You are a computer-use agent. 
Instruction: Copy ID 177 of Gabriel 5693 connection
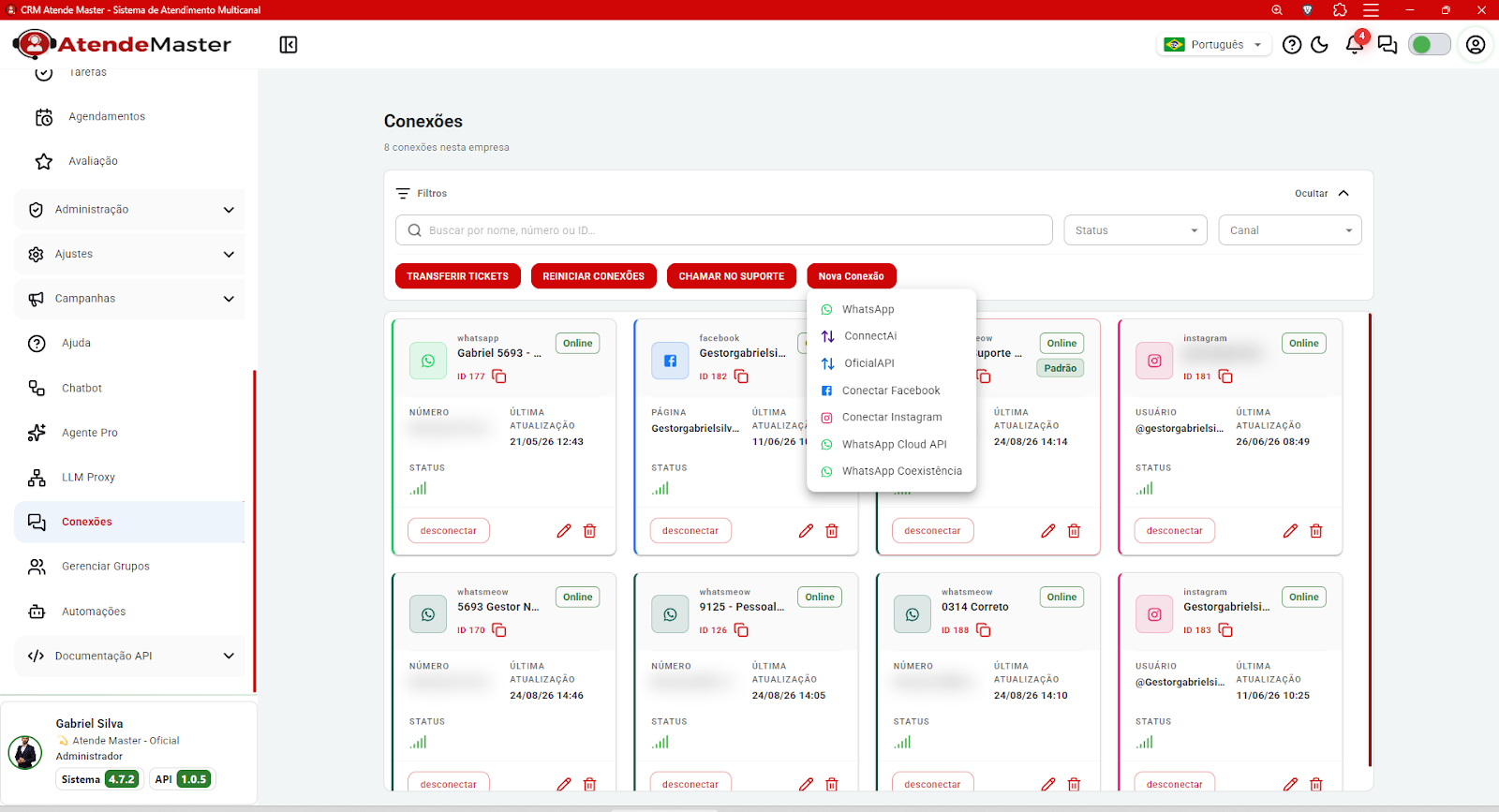pos(499,376)
